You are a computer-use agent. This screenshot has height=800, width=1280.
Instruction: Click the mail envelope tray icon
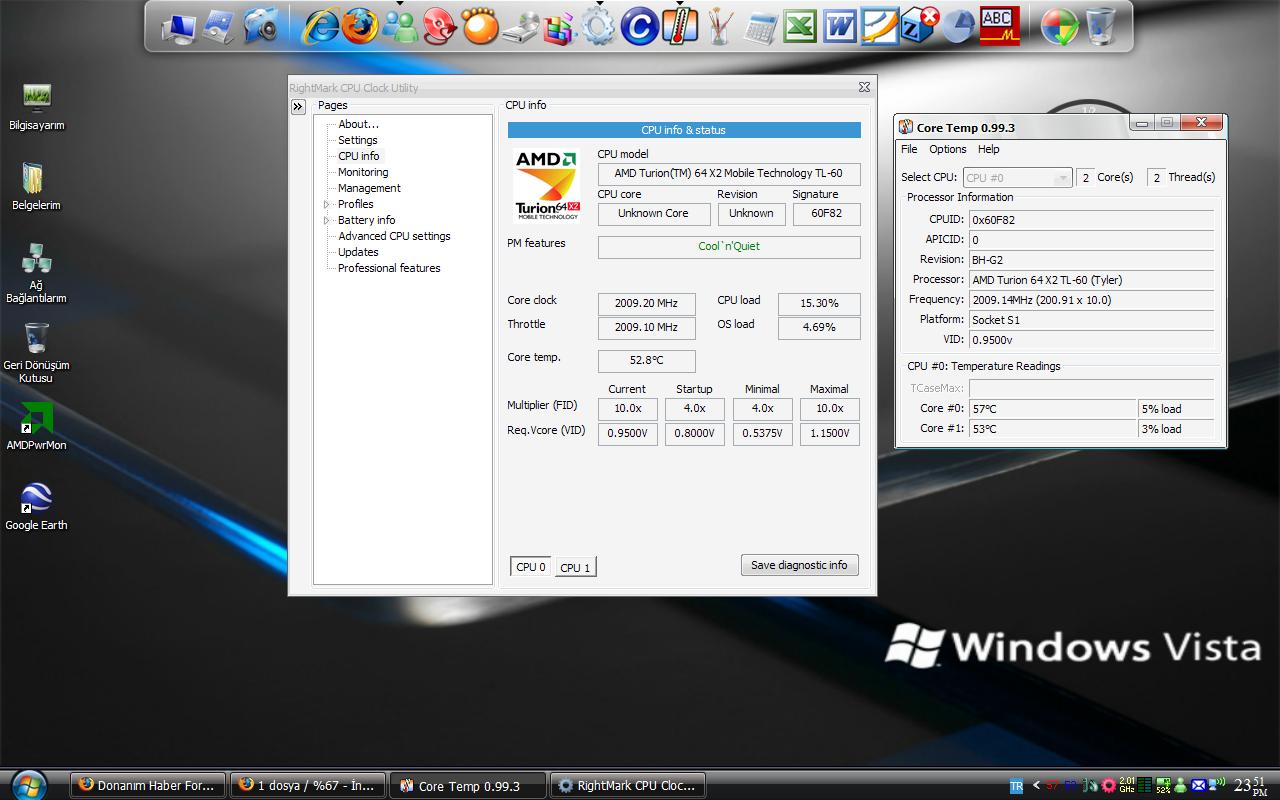click(x=1199, y=786)
